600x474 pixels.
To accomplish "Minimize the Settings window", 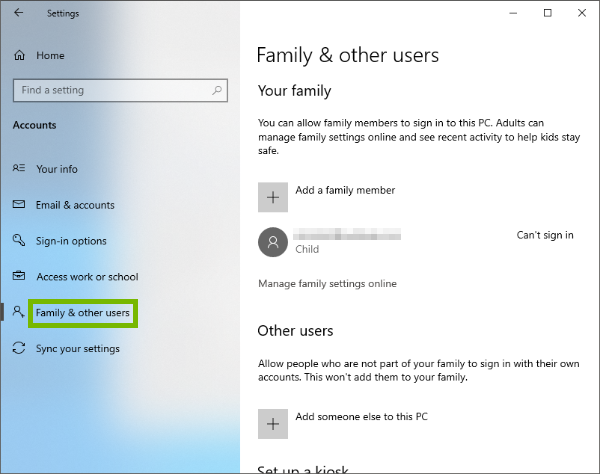I will pos(513,13).
